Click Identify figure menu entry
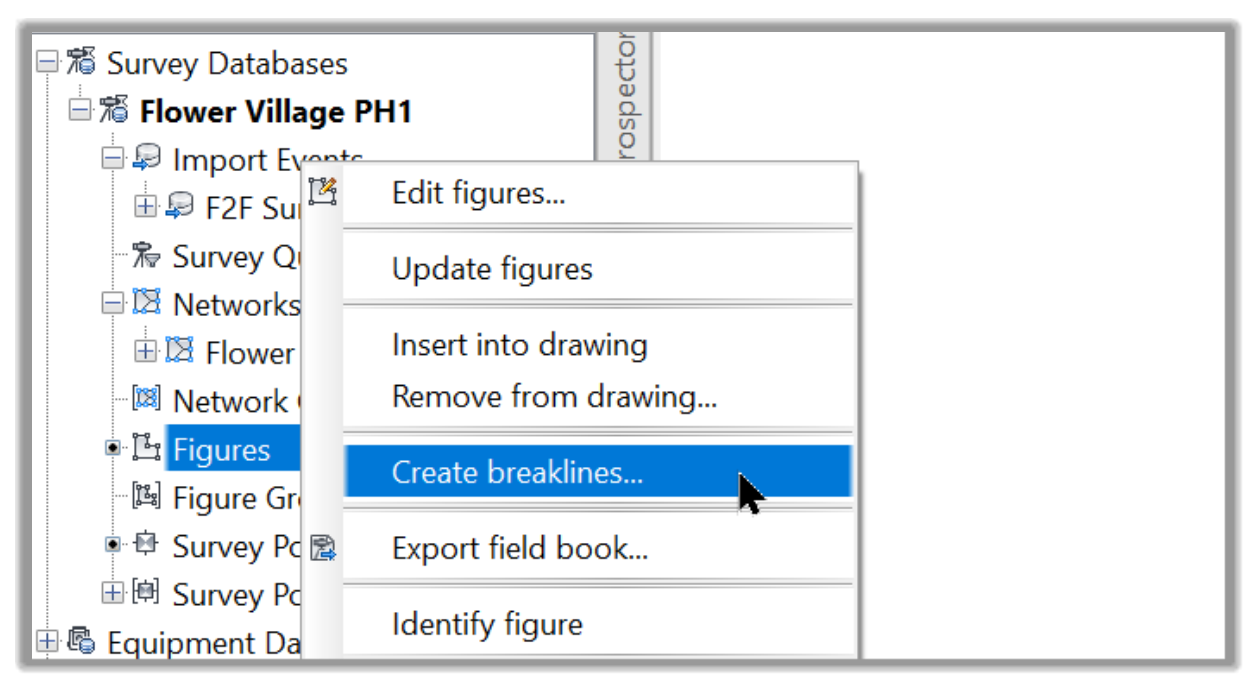 click(487, 625)
